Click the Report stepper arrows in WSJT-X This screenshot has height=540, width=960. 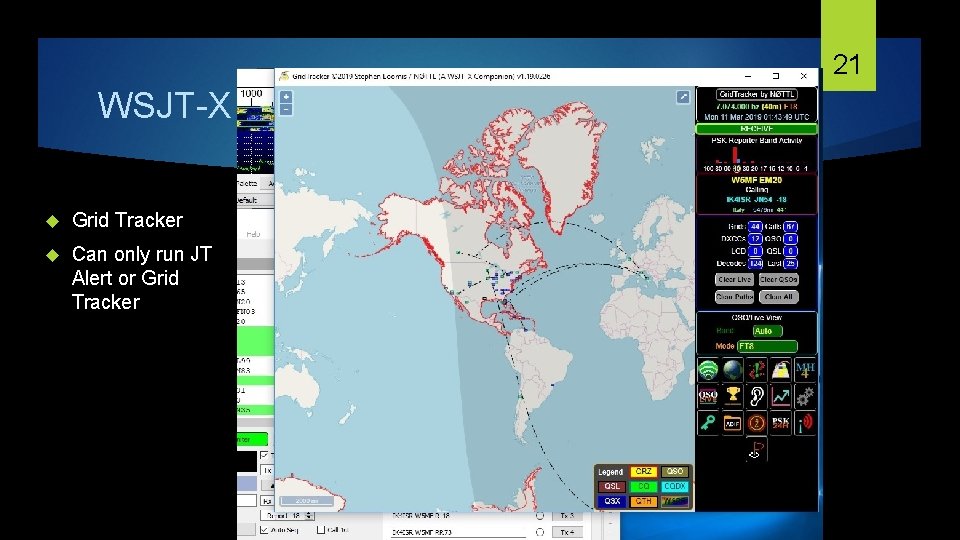point(309,516)
